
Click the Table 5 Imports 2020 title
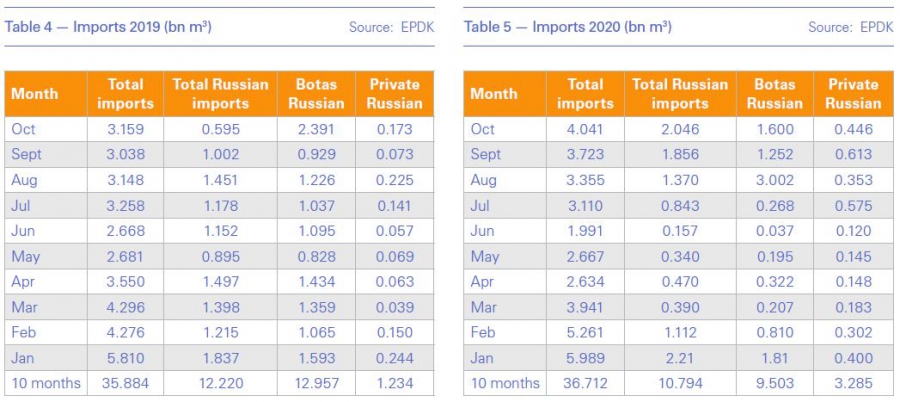(x=567, y=26)
